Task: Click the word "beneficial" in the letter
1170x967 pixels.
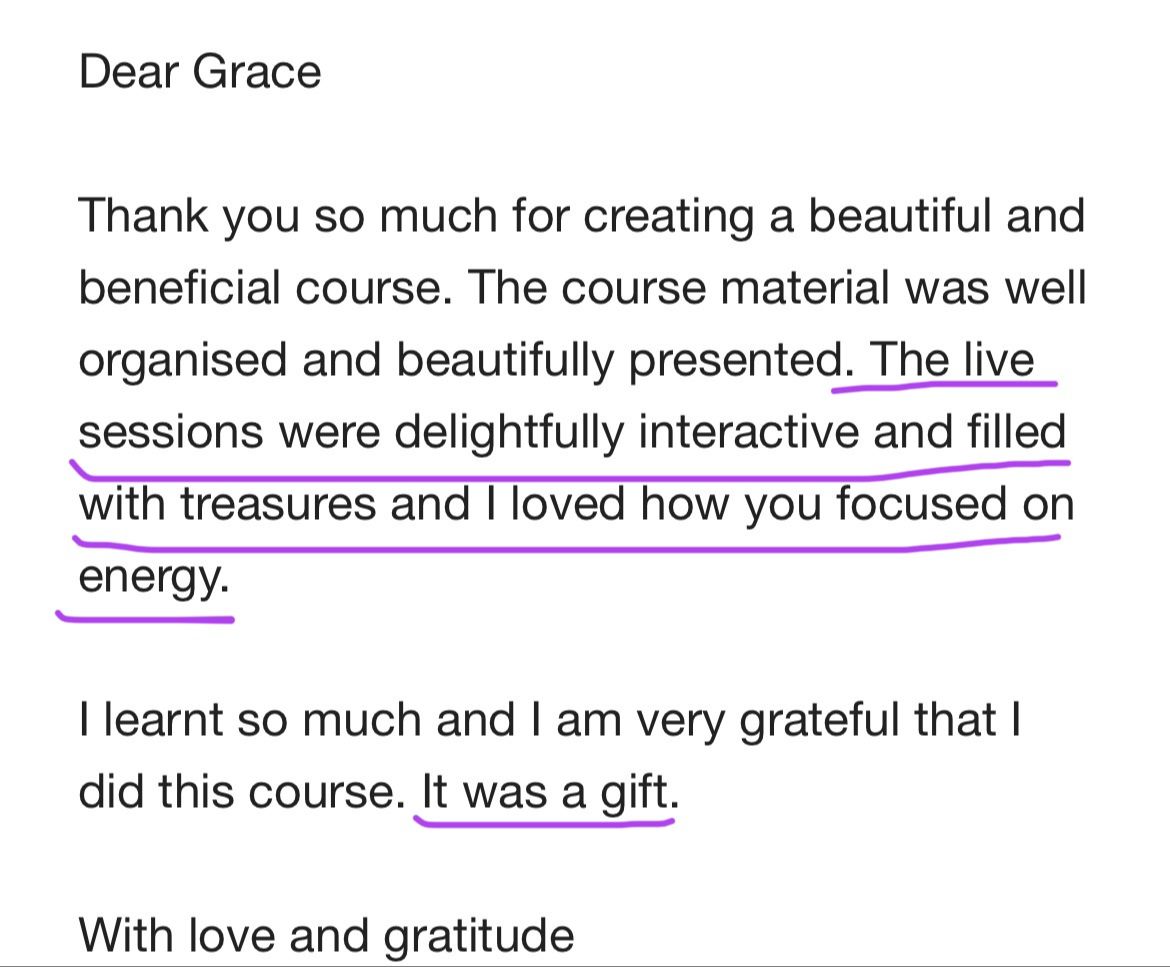Action: [180, 288]
